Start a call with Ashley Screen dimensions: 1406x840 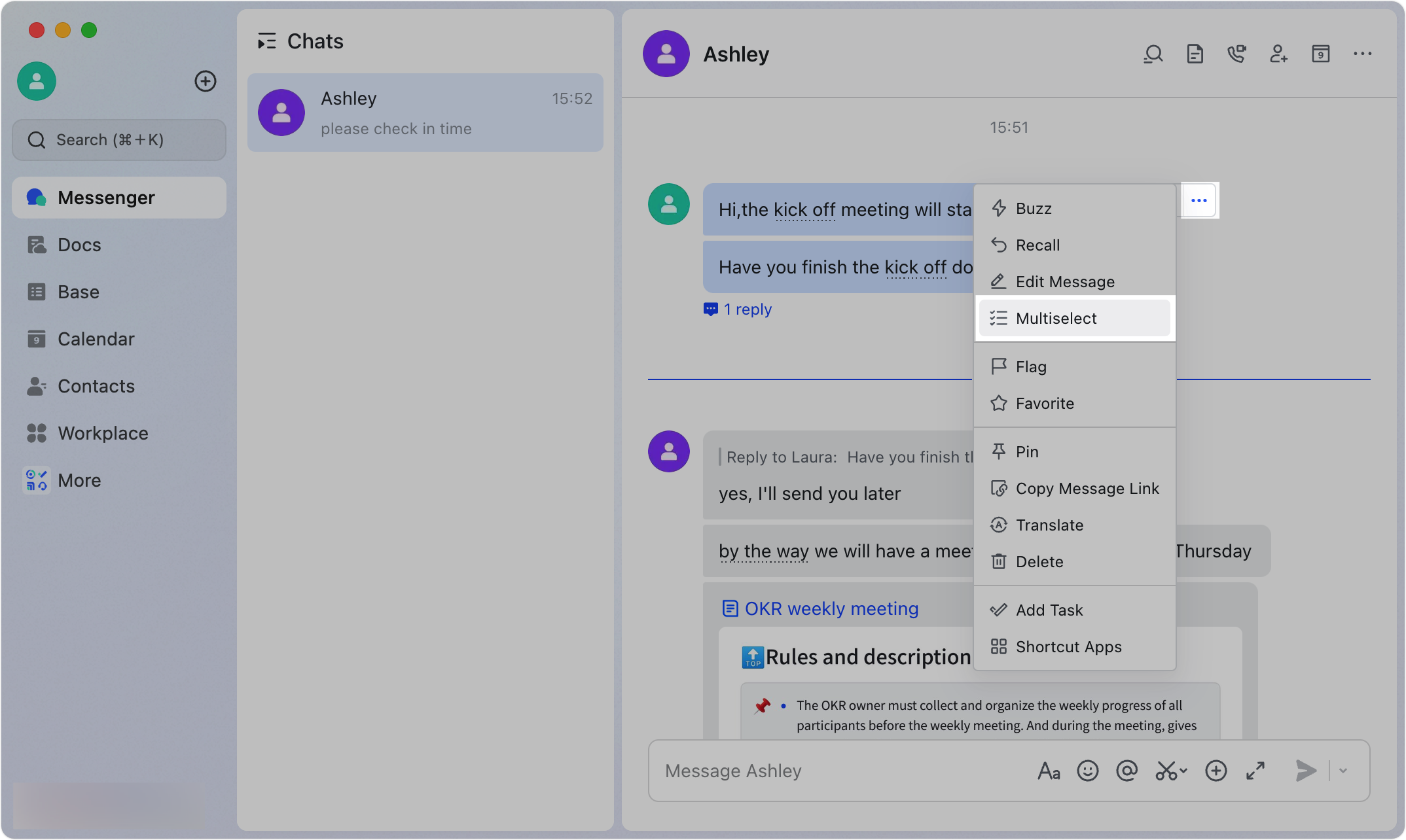pyautogui.click(x=1237, y=54)
